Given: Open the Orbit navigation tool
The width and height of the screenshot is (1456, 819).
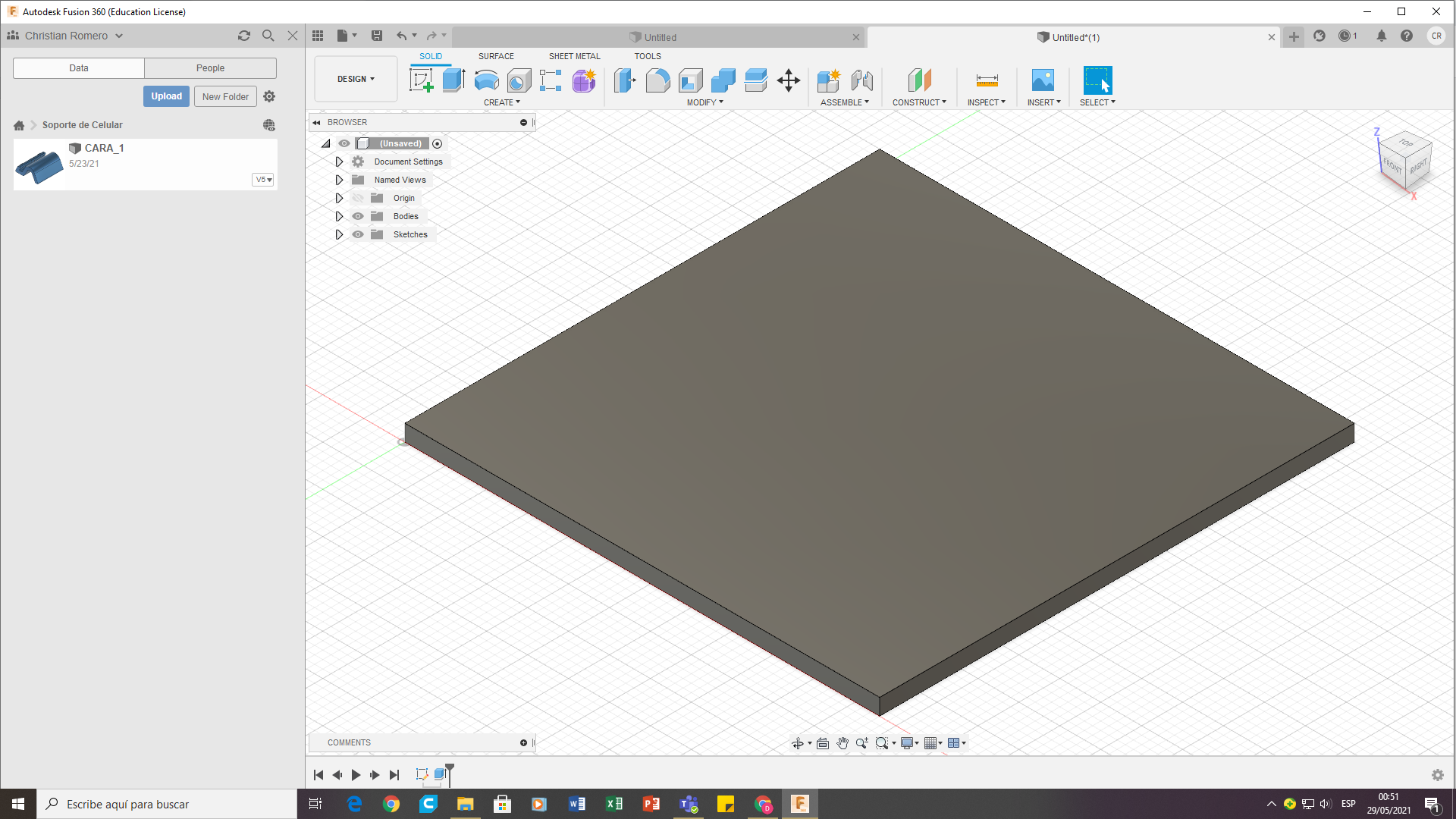Looking at the screenshot, I should tap(798, 743).
